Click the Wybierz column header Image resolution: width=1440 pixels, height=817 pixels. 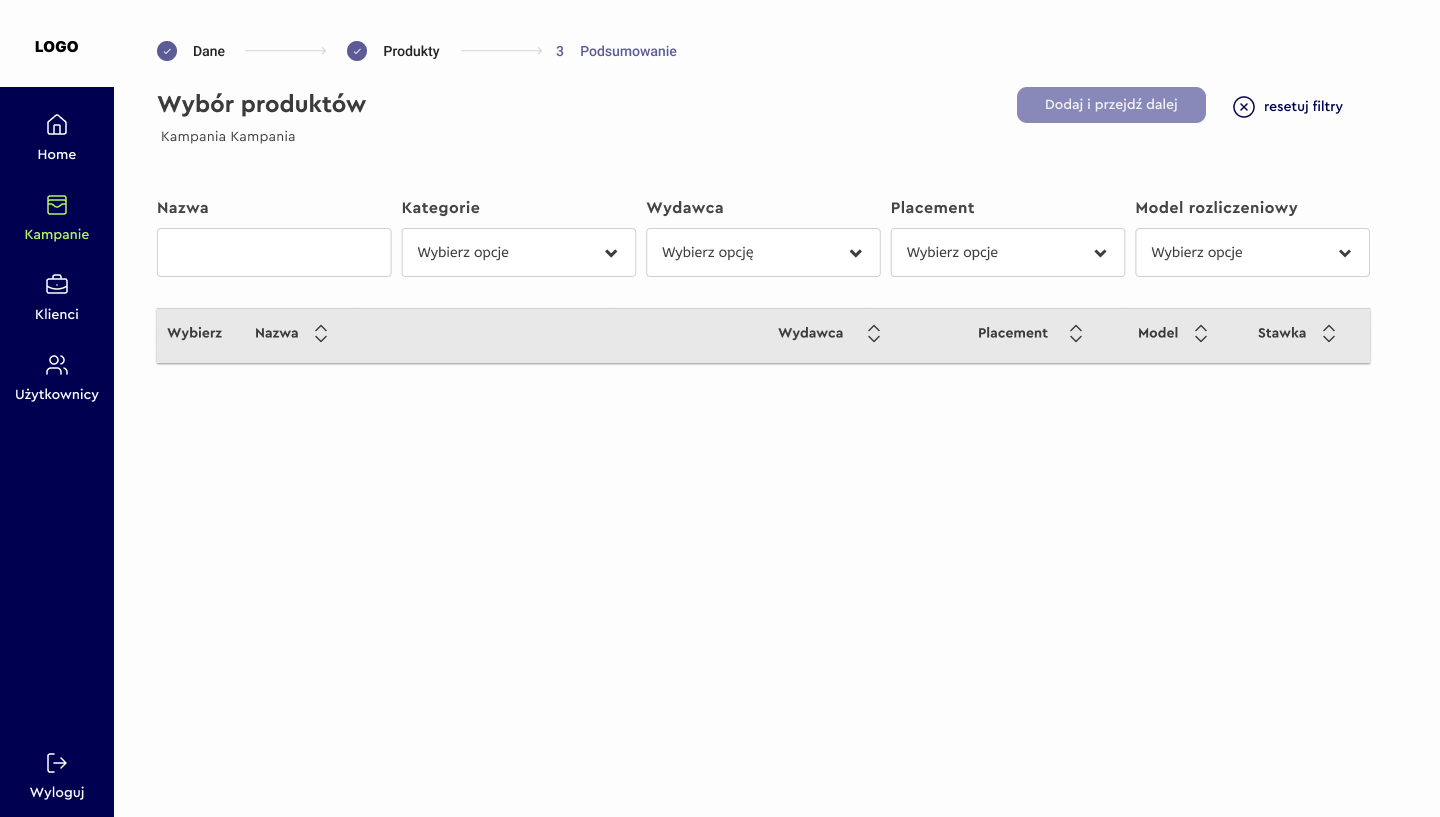click(195, 333)
